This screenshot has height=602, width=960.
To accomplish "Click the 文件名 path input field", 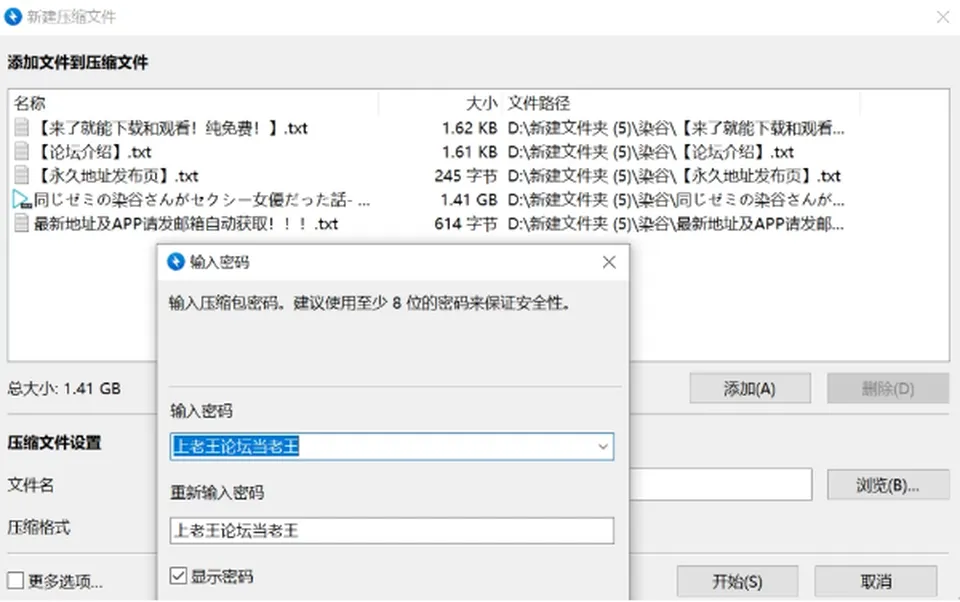I will [x=721, y=484].
